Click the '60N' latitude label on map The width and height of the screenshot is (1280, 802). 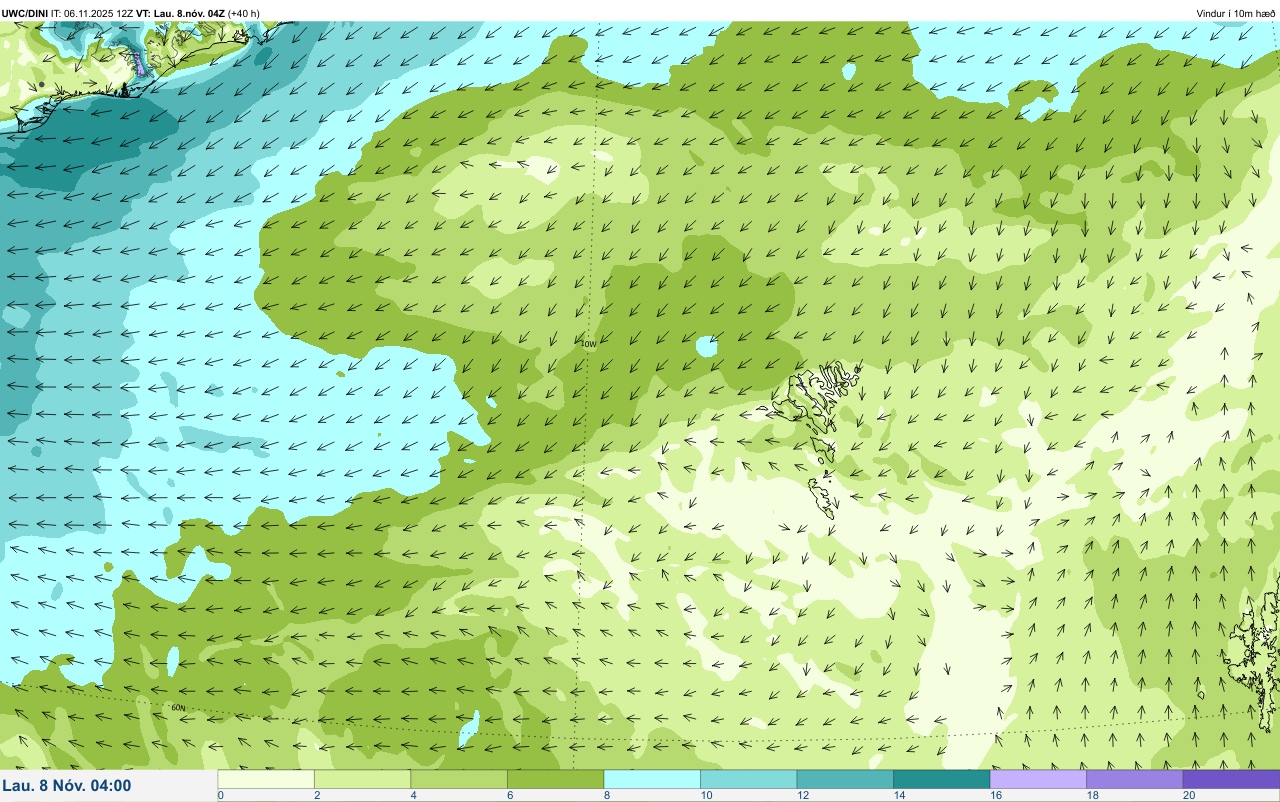tap(178, 707)
